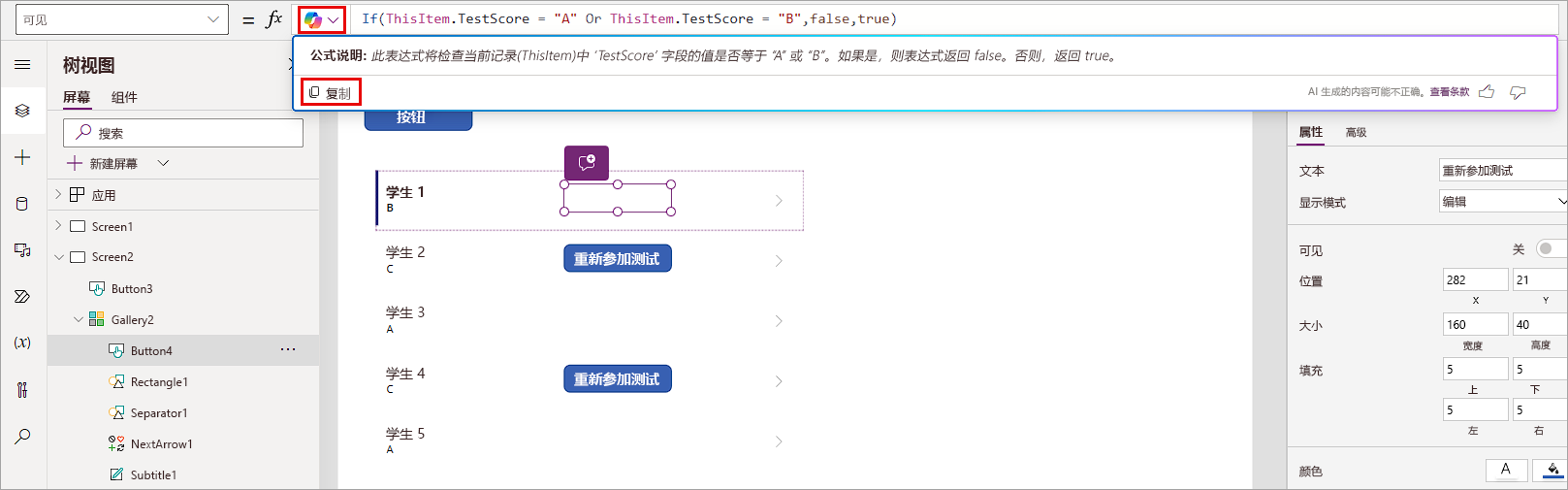
Task: Switch to the 屏幕 tab
Action: 77,97
